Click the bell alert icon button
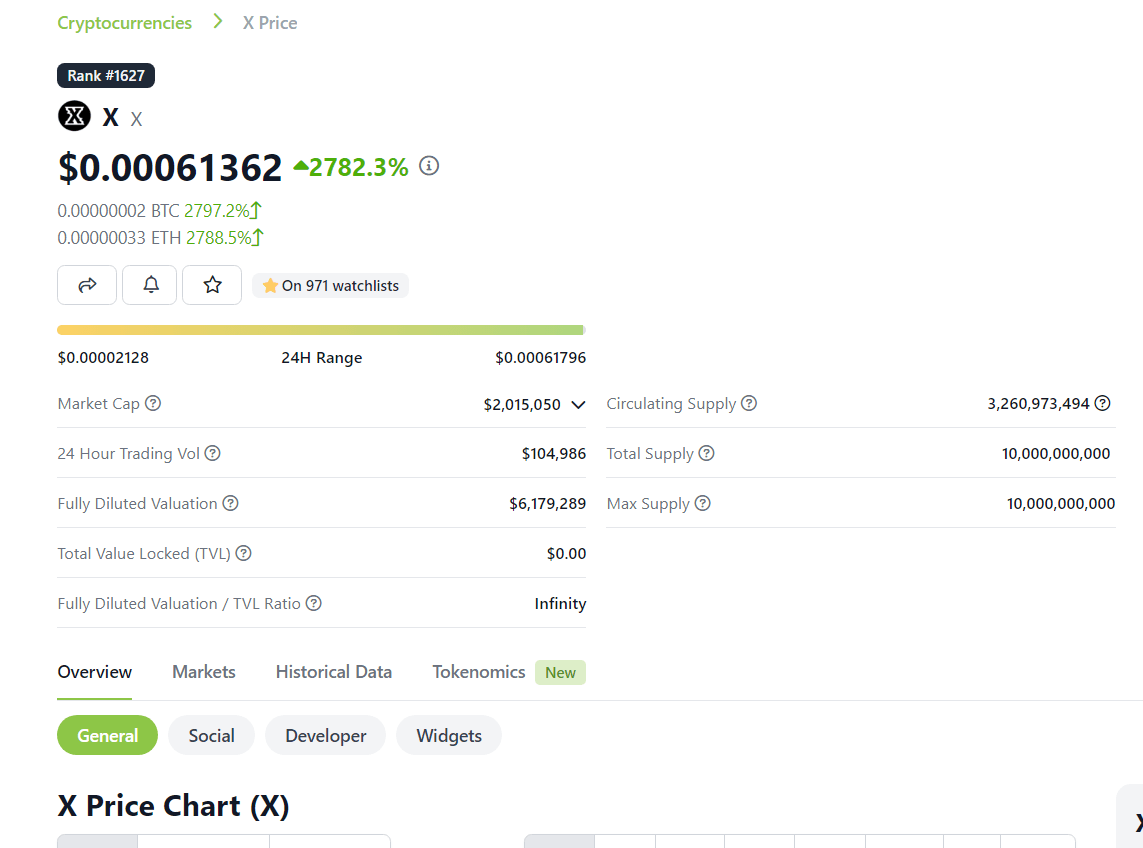Image resolution: width=1143 pixels, height=848 pixels. click(x=150, y=285)
